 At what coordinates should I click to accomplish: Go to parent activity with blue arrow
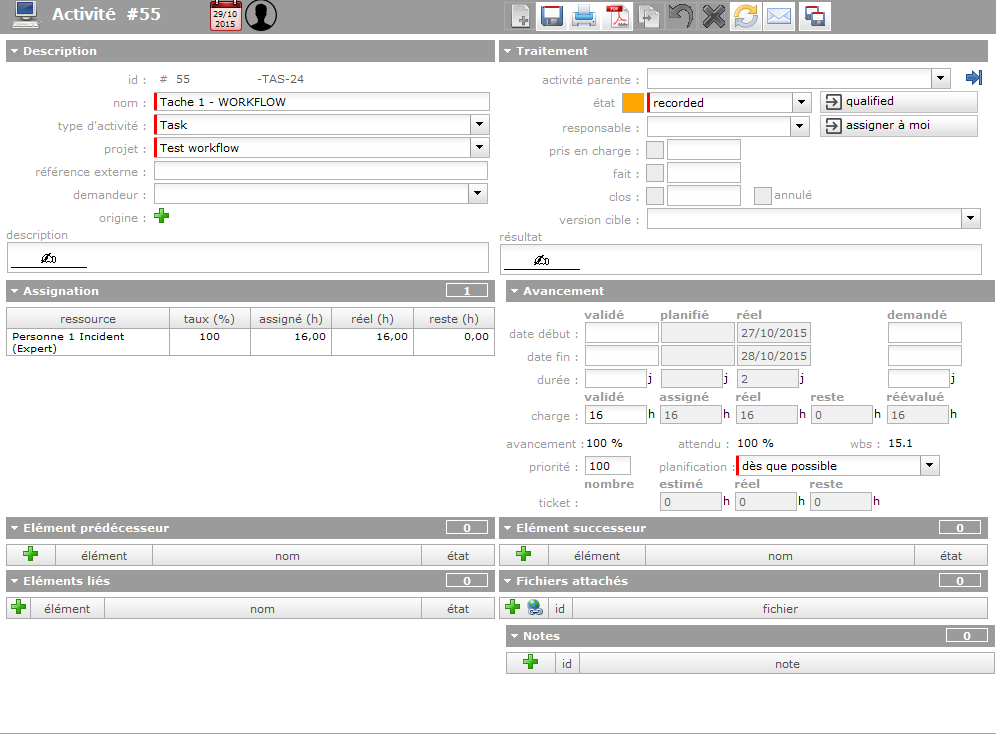(973, 78)
